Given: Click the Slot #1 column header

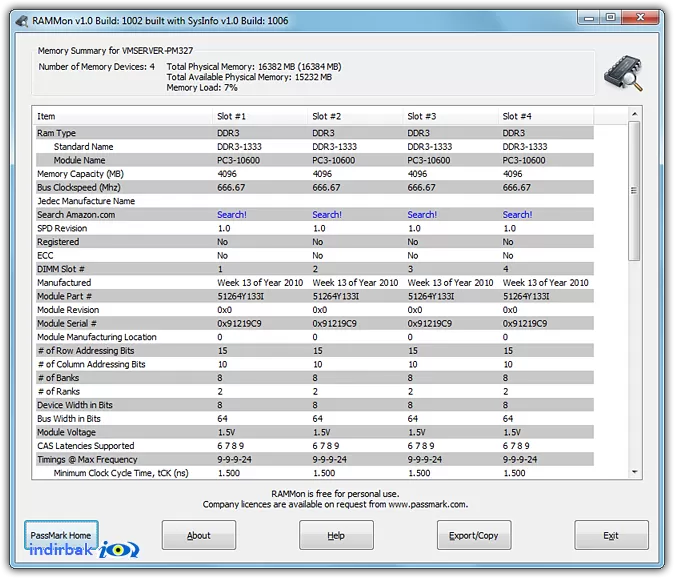Looking at the screenshot, I should coord(260,116).
